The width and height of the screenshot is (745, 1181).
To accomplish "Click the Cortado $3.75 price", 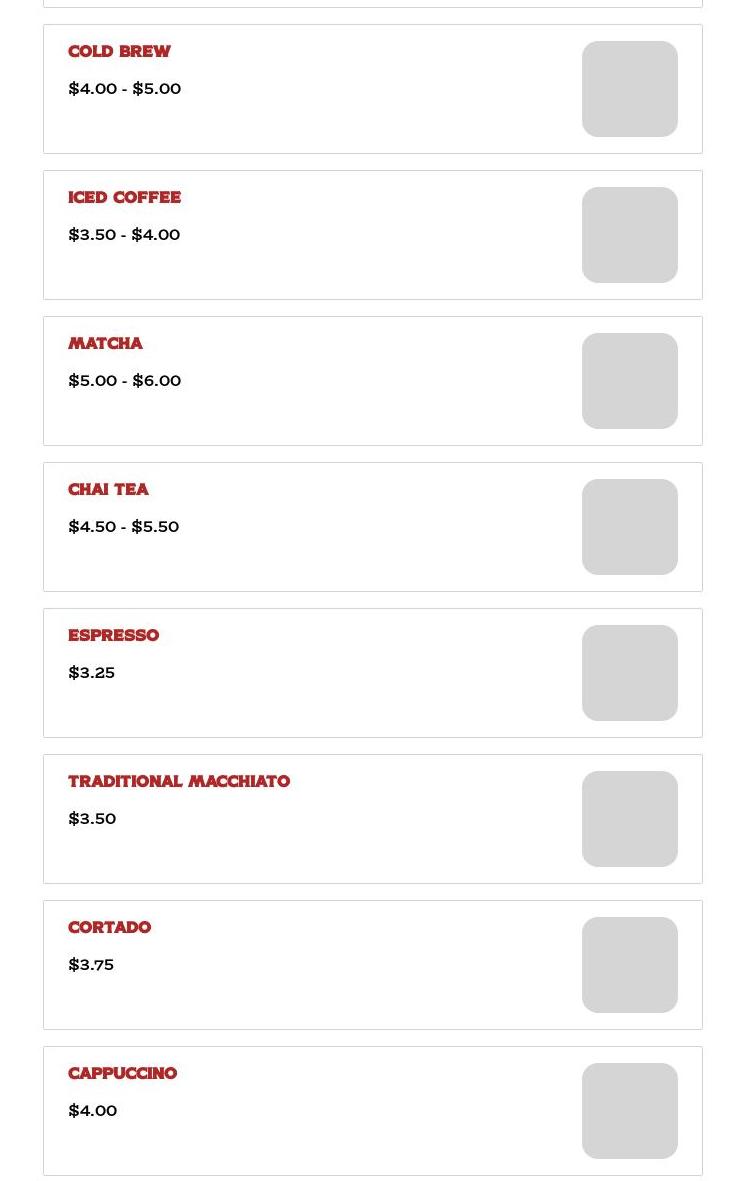I will click(91, 965).
